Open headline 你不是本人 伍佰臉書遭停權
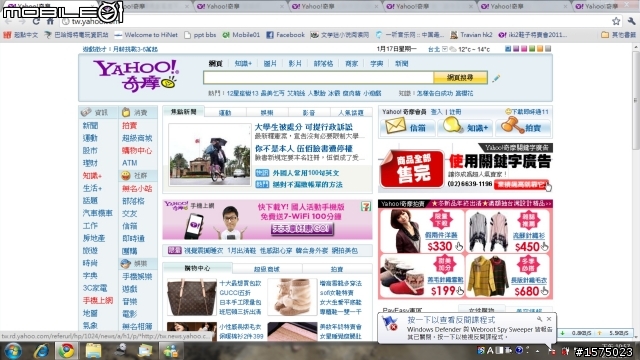 [x=304, y=149]
